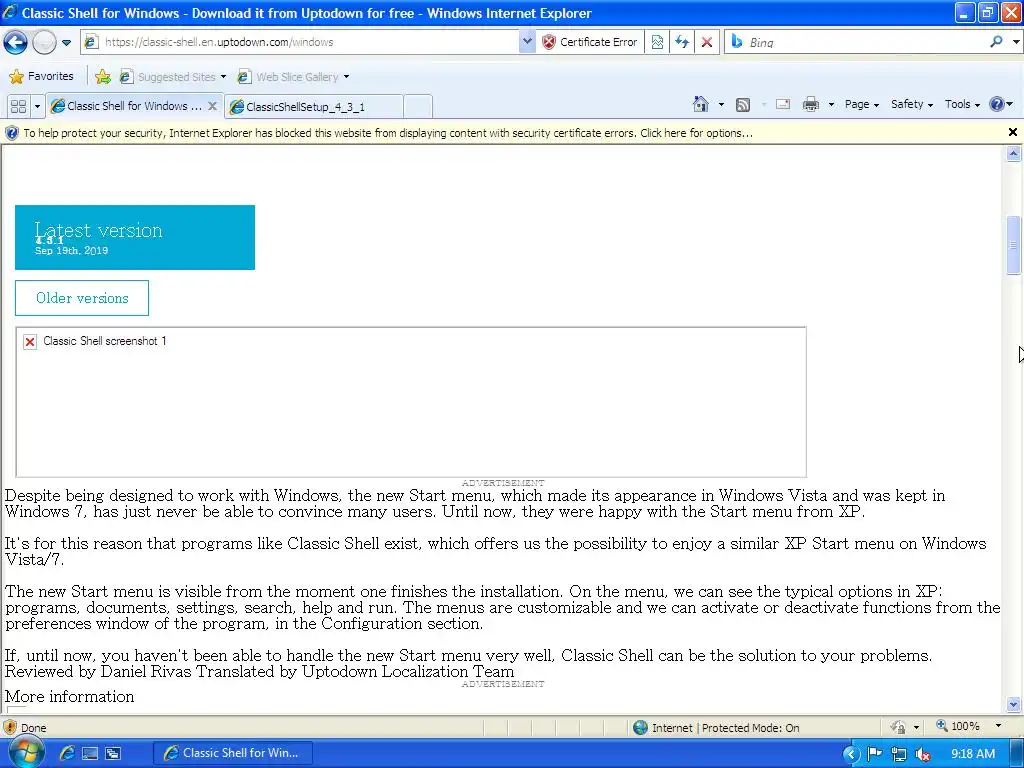Viewport: 1024px width, 768px height.
Task: Open the Older versions link
Action: (82, 298)
